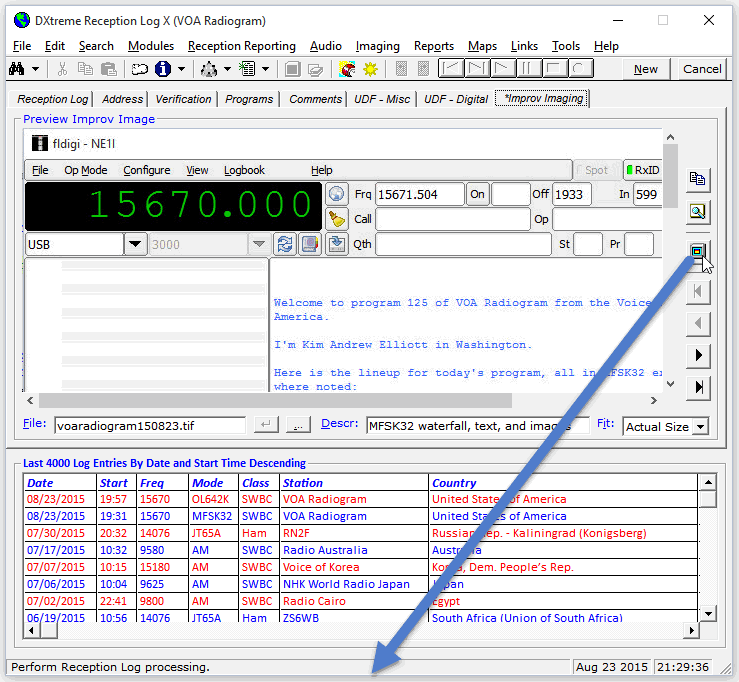The height and width of the screenshot is (682, 739).
Task: Click the Copy toolbar icon
Action: coord(85,69)
